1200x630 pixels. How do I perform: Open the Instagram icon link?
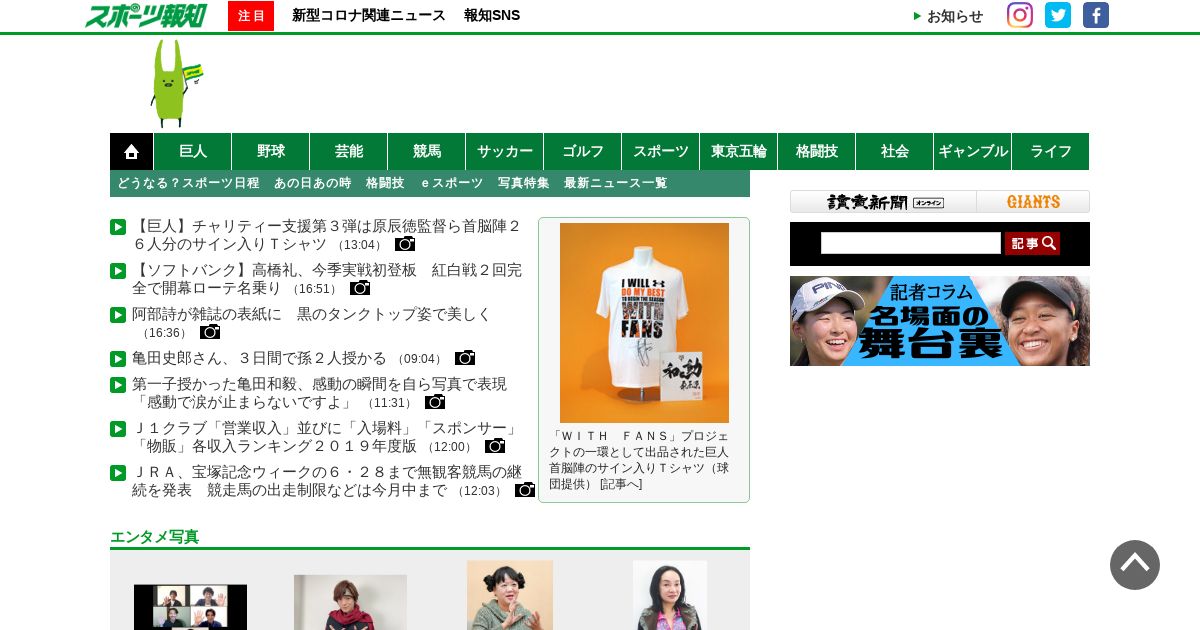point(1020,15)
